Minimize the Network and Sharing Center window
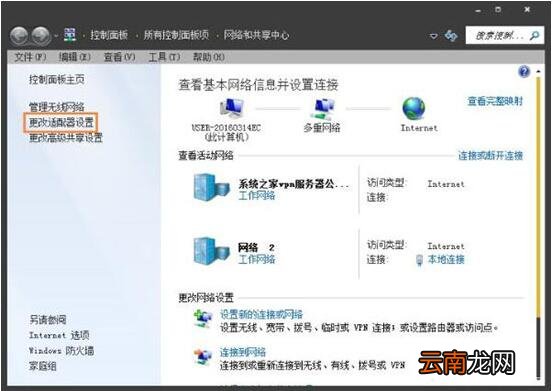Image resolution: width=552 pixels, height=391 pixels. [x=478, y=11]
